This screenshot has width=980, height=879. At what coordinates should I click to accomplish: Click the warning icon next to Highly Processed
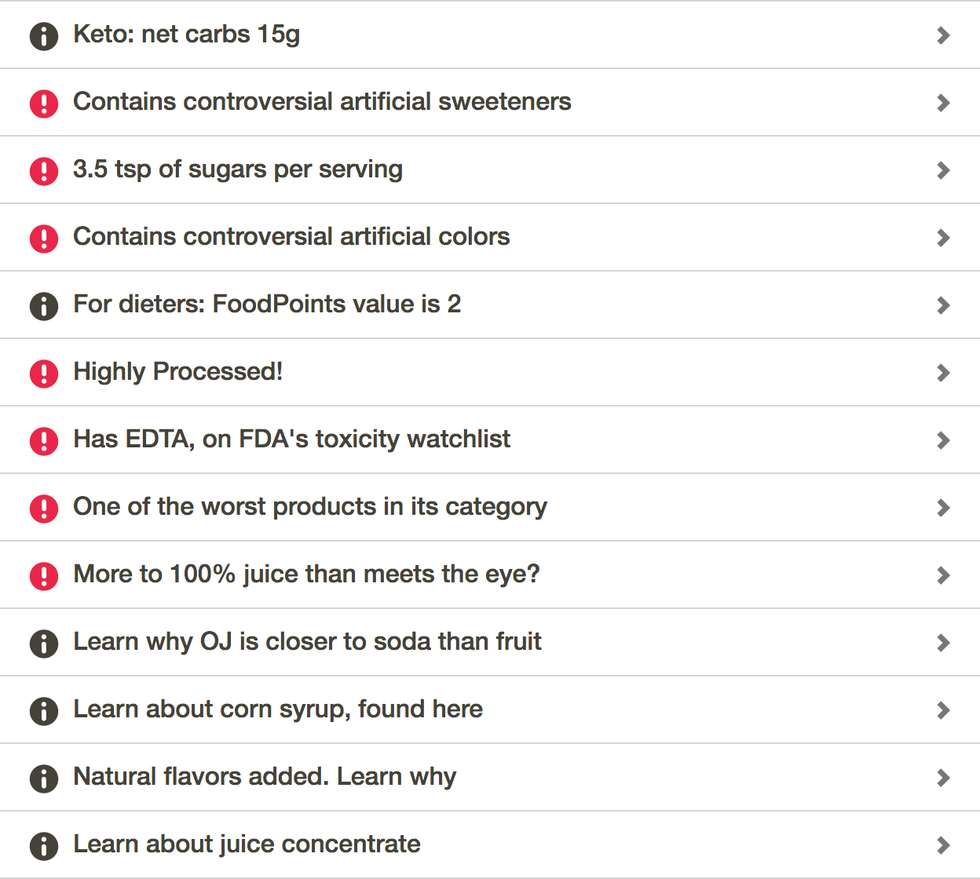[x=44, y=373]
